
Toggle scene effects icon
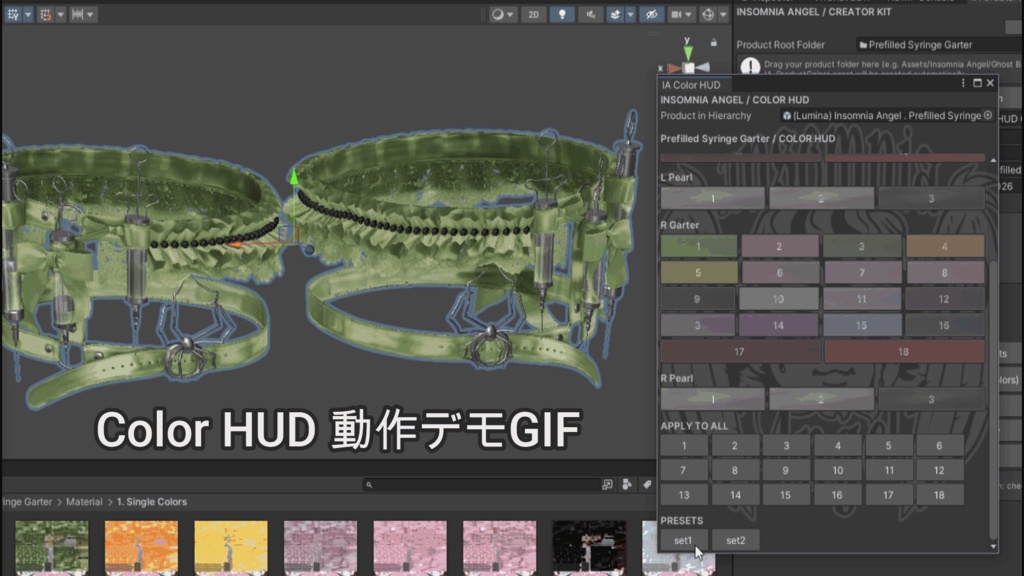615,14
